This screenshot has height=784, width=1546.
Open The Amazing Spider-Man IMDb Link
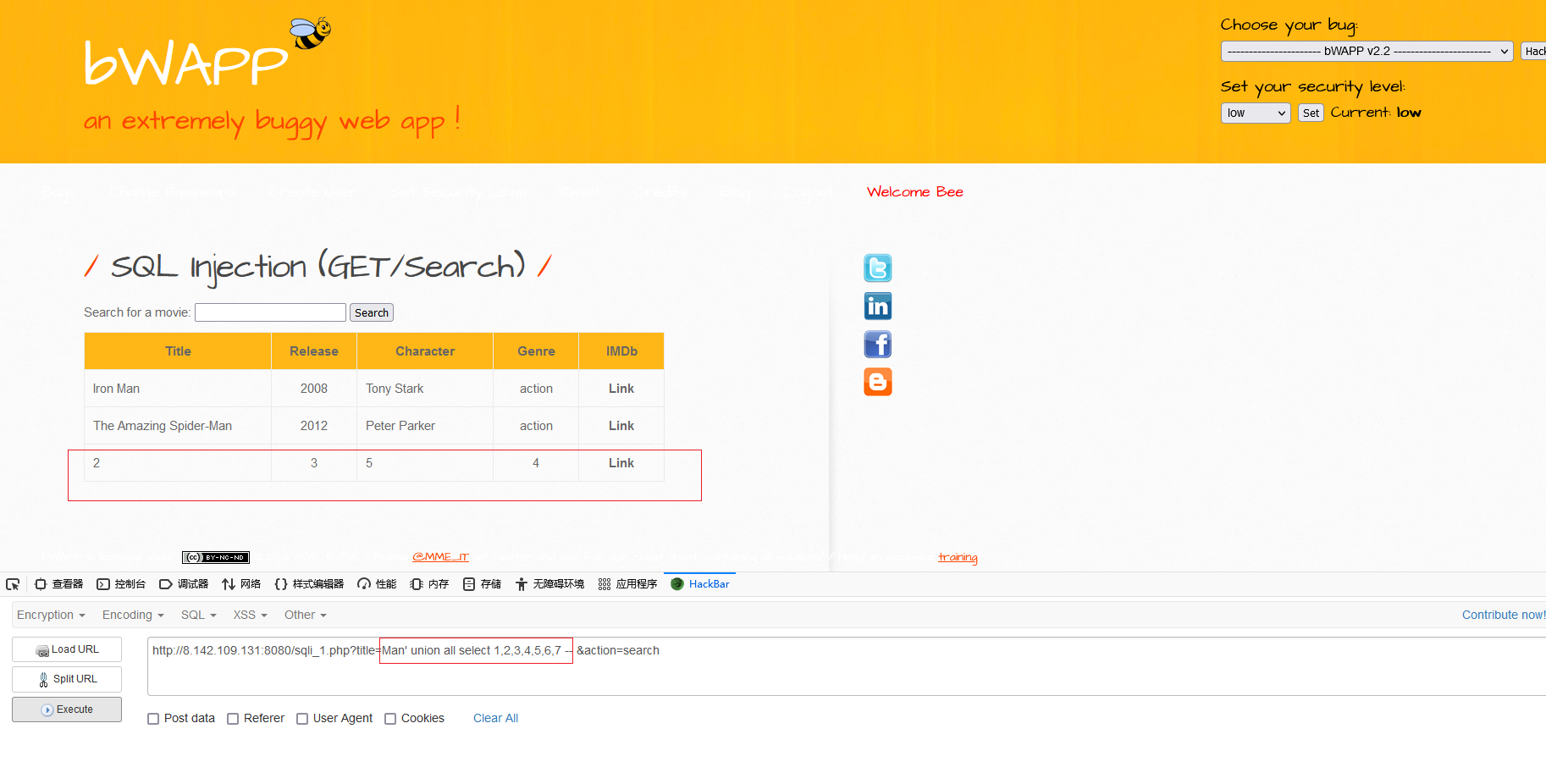tap(621, 426)
